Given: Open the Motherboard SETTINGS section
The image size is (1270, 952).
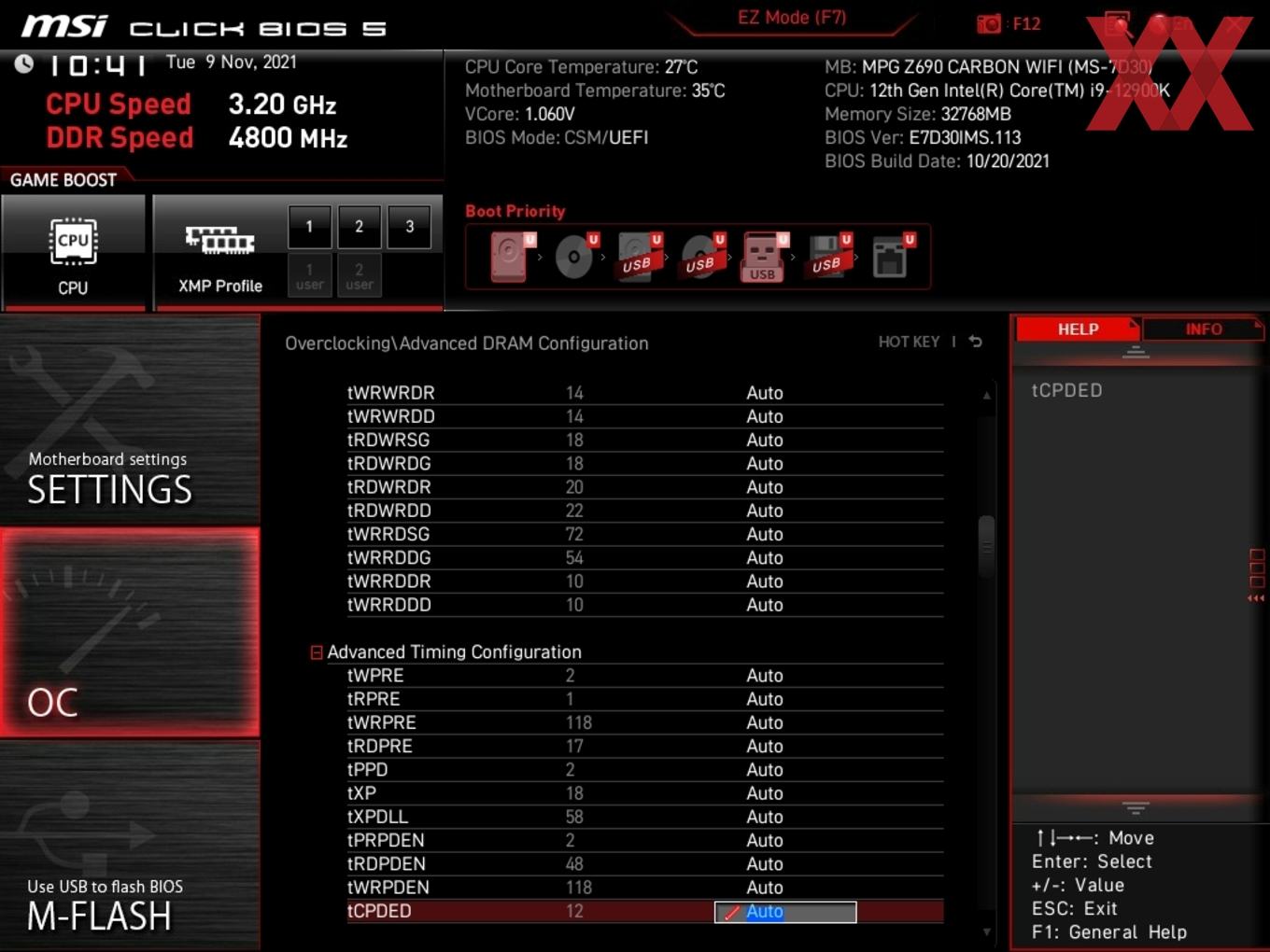Looking at the screenshot, I should [130, 421].
